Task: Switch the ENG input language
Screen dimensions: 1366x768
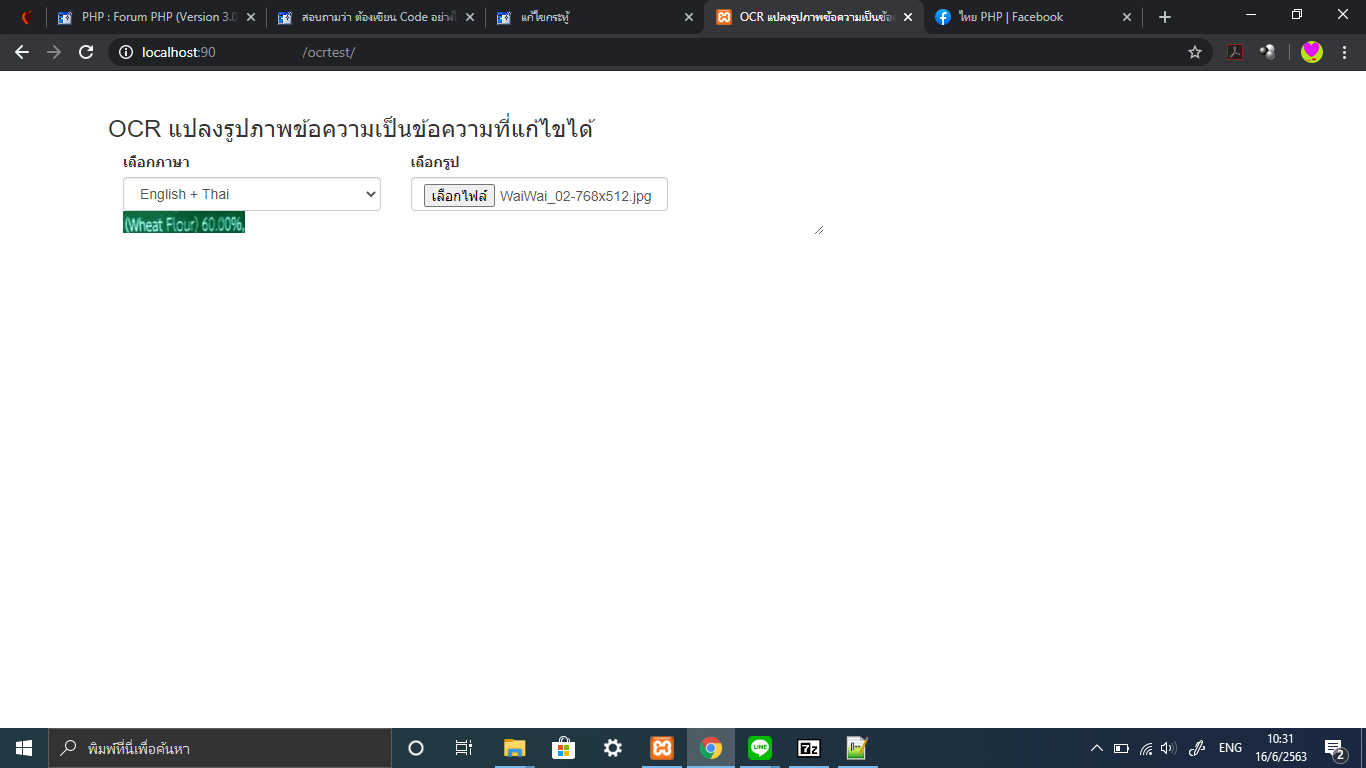Action: 1230,748
